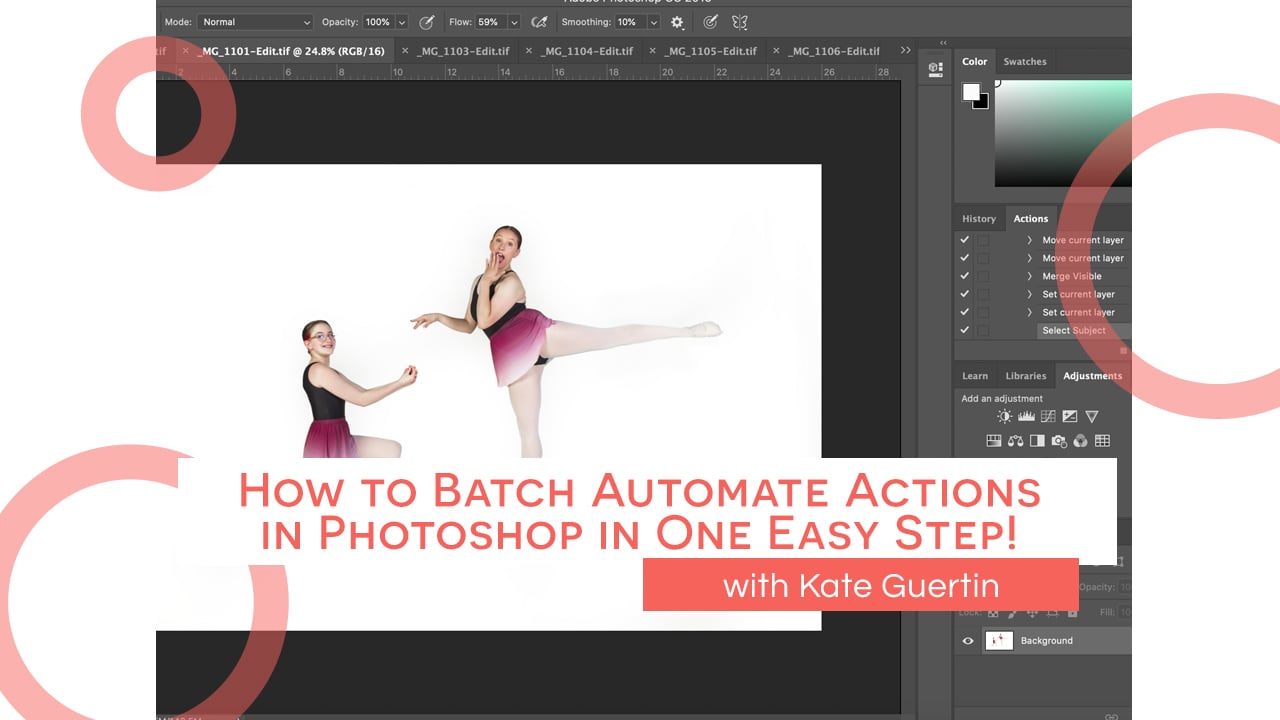1280x720 pixels.
Task: Hide the Background layer with eye icon
Action: (967, 641)
